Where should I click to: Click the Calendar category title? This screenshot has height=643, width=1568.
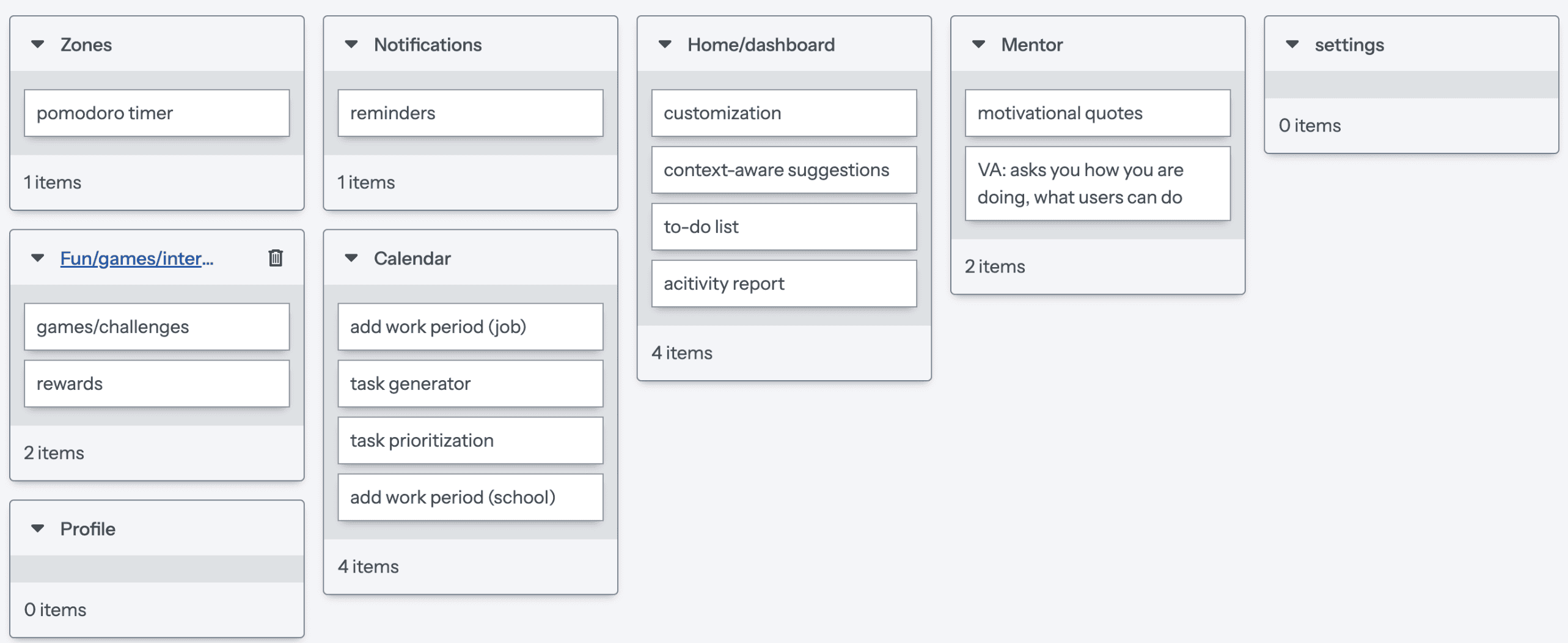(x=412, y=259)
